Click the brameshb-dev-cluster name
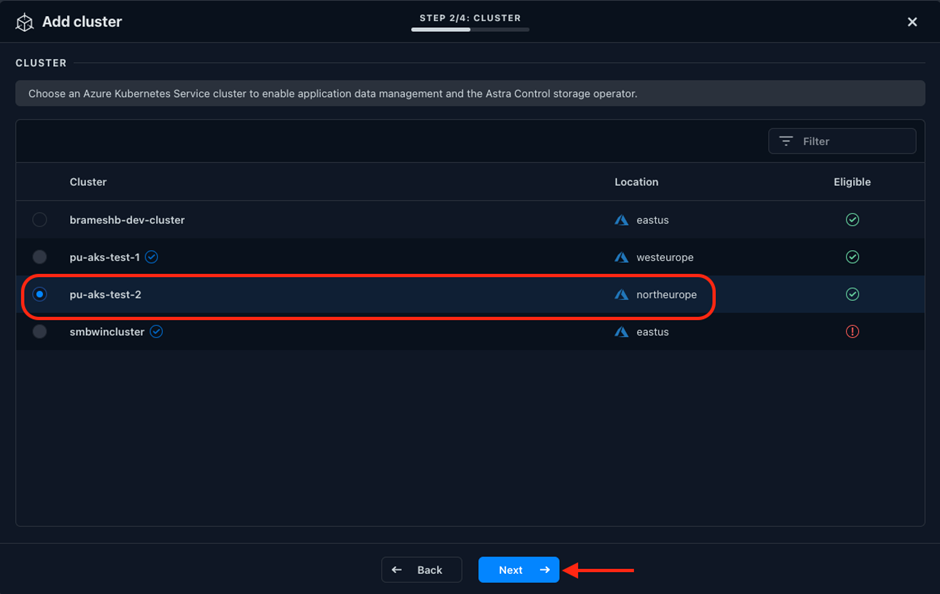 [x=127, y=220]
